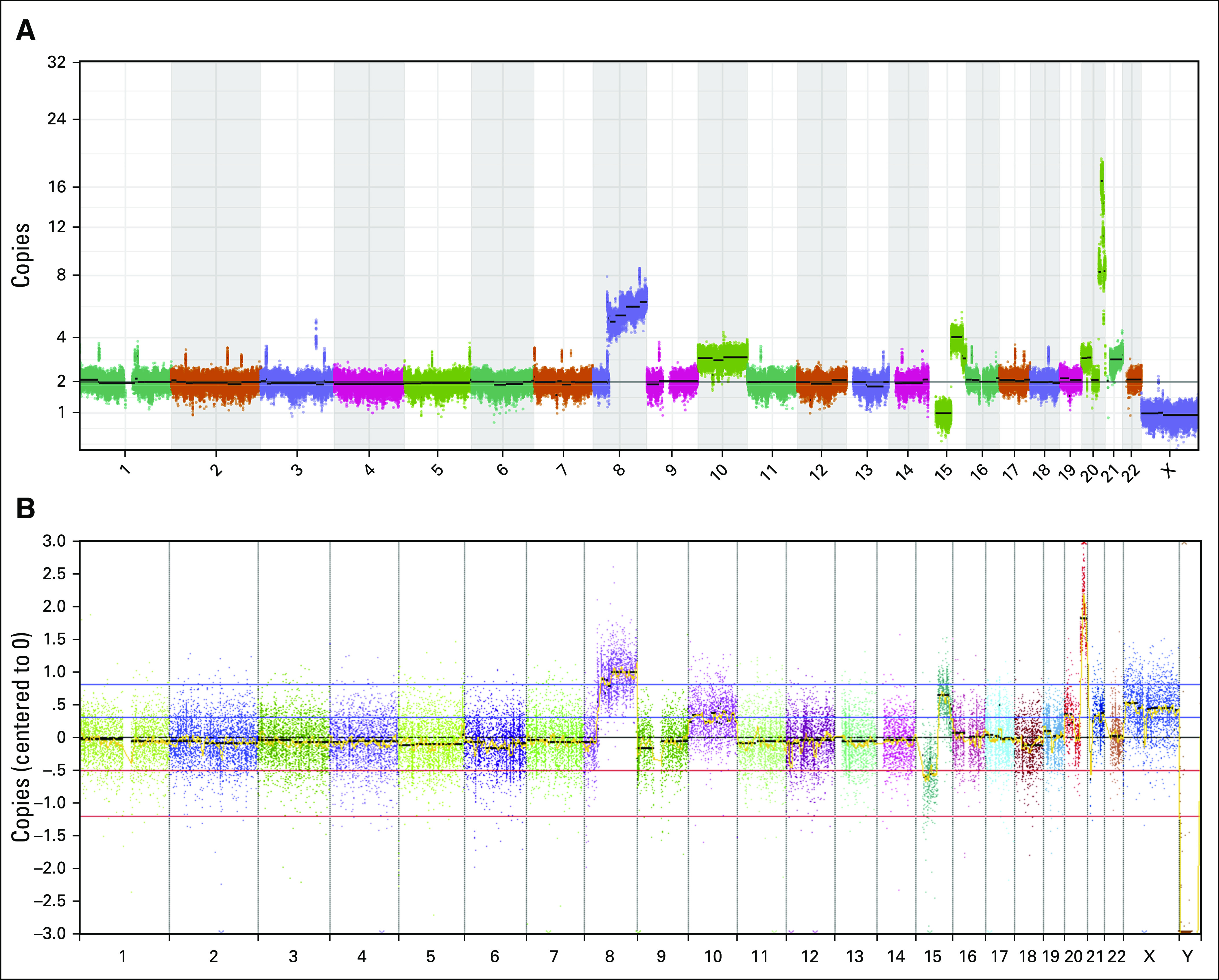Click y-axis tick 4 in panel A
The width and height of the screenshot is (1219, 980).
(61, 337)
